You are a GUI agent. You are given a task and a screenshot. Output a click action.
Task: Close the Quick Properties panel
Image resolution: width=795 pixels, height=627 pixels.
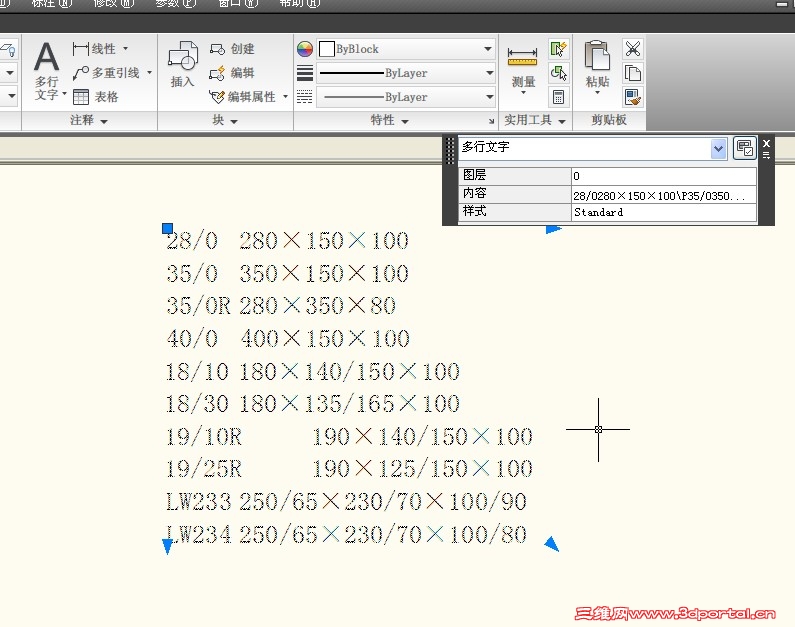(x=766, y=143)
